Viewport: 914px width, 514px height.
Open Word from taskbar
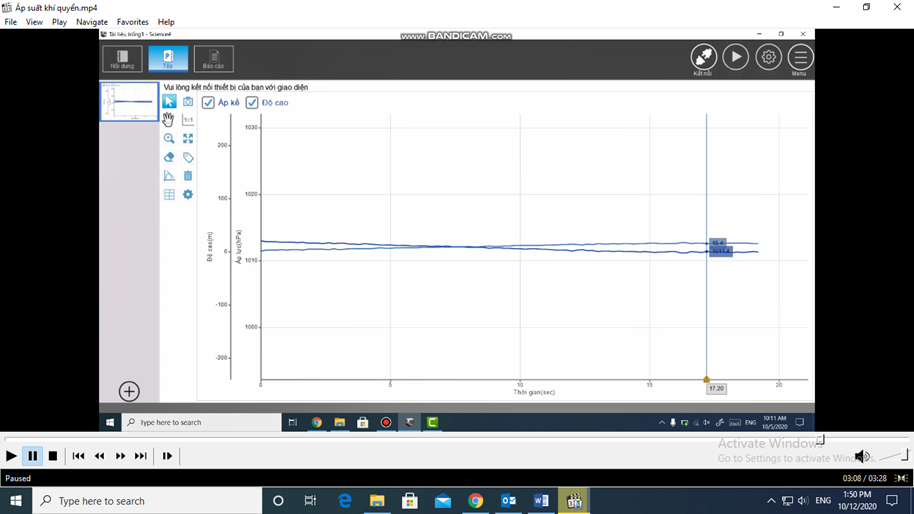[541, 501]
